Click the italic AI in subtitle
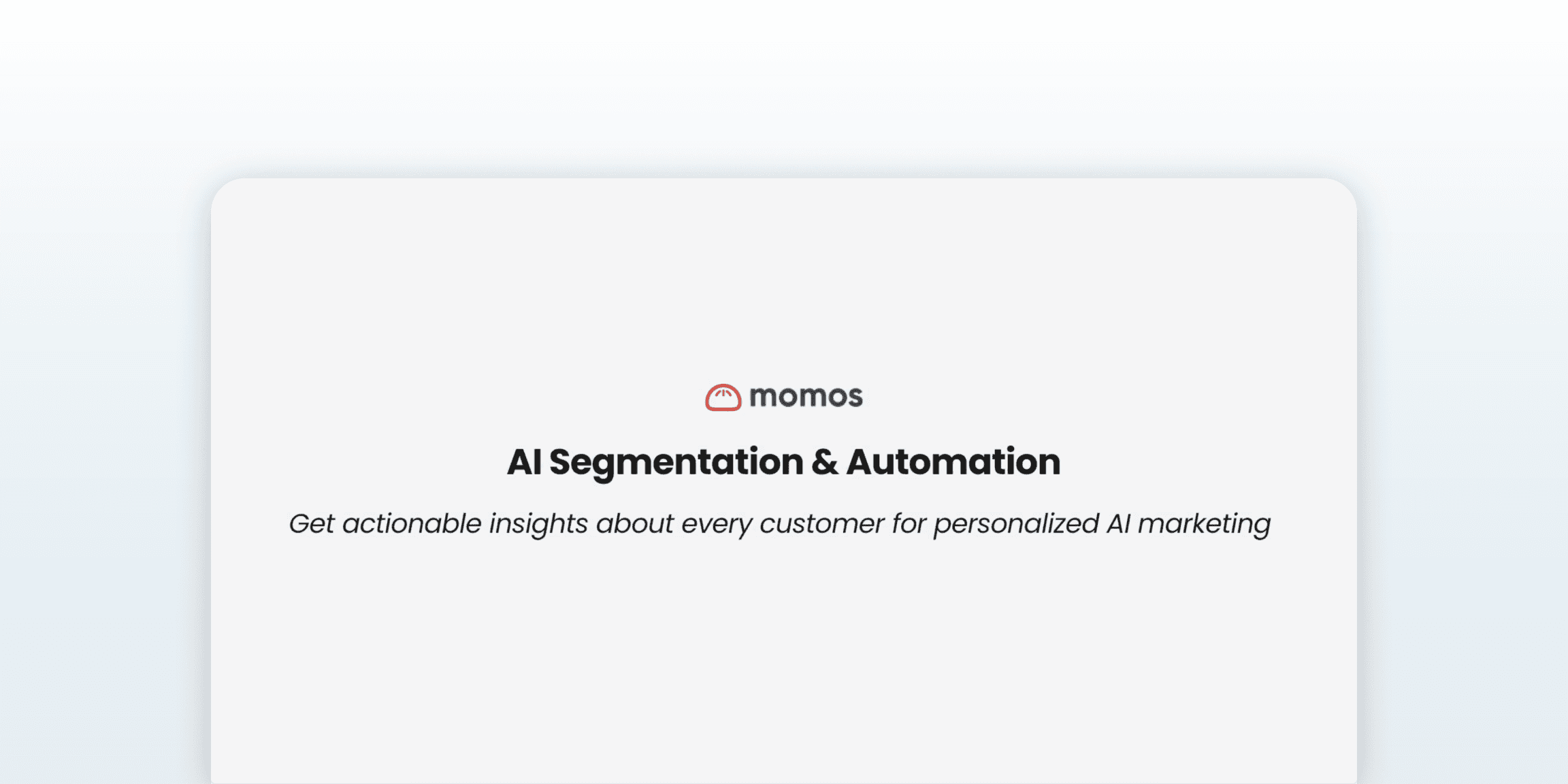This screenshot has height=784, width=1568. point(1118,524)
